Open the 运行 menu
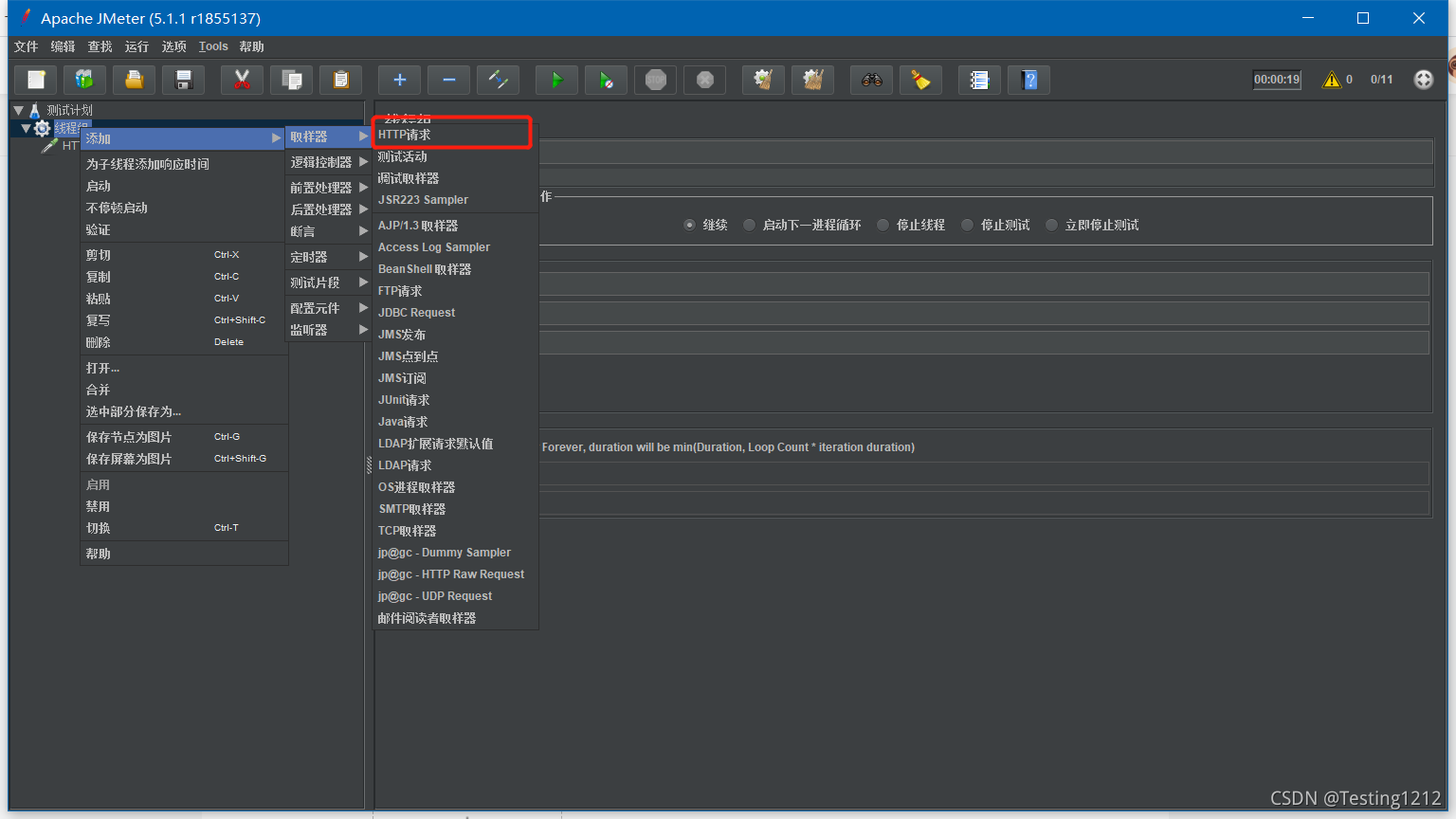This screenshot has height=819, width=1456. tap(136, 46)
